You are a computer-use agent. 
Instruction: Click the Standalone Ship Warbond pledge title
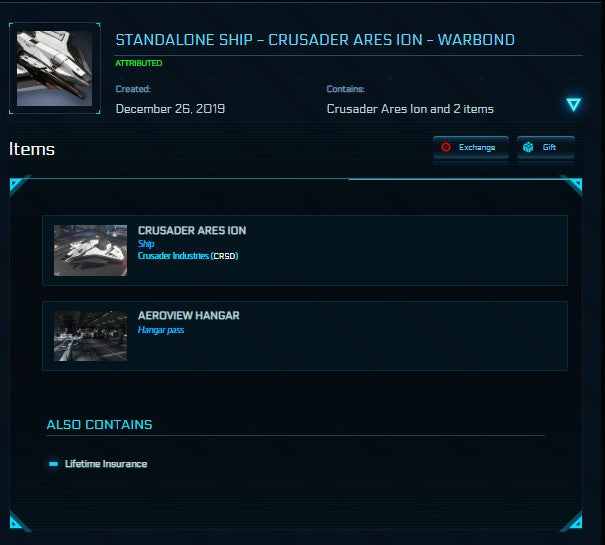(x=315, y=41)
